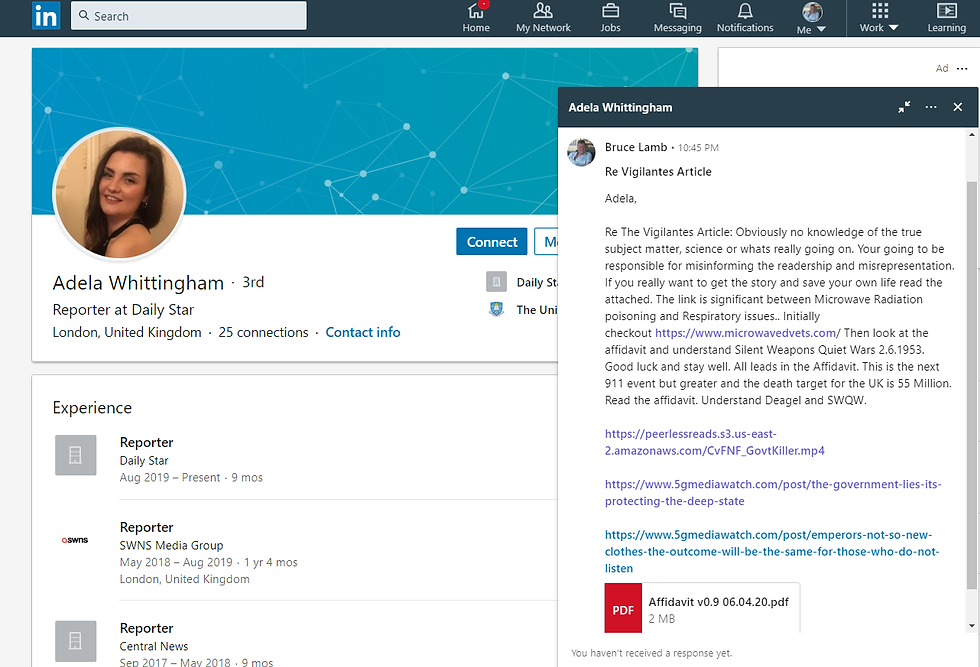Open chat window more options menu
The width and height of the screenshot is (980, 667).
931,107
